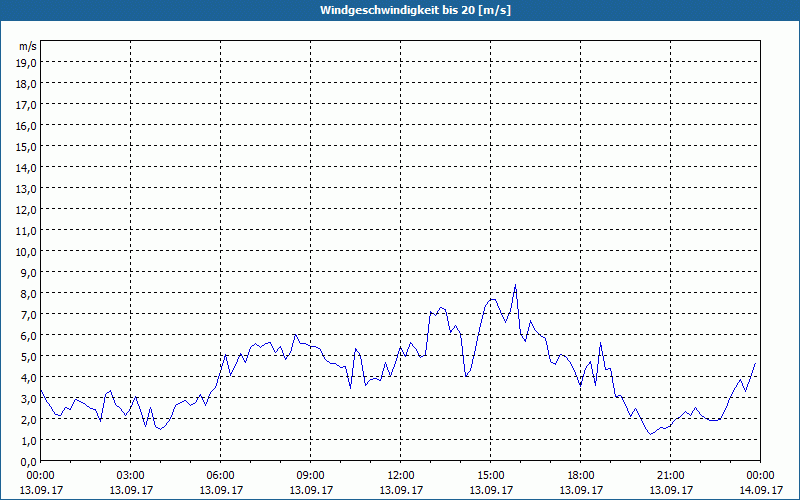Click the 17,0 y-axis value
800x500 pixels.
point(28,105)
